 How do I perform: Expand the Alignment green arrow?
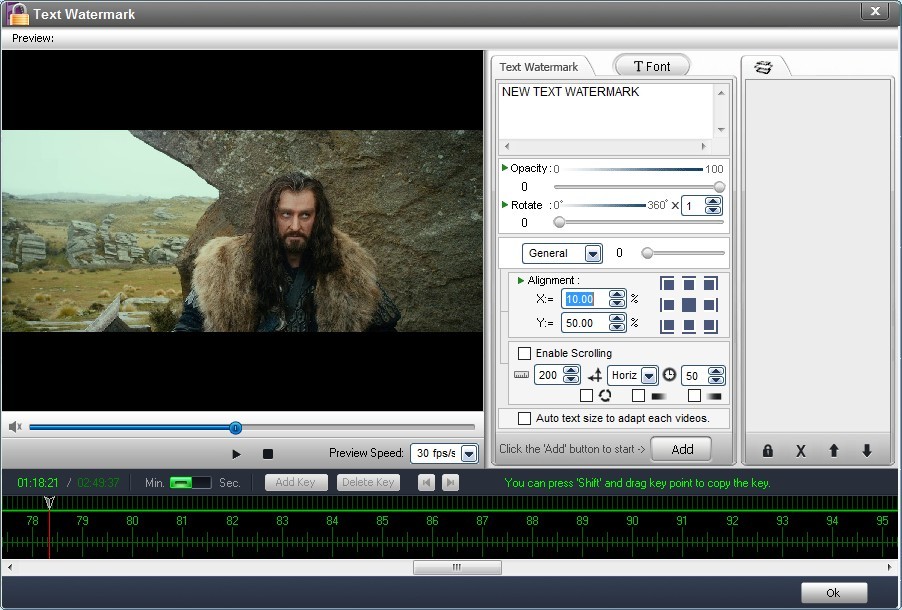point(521,280)
